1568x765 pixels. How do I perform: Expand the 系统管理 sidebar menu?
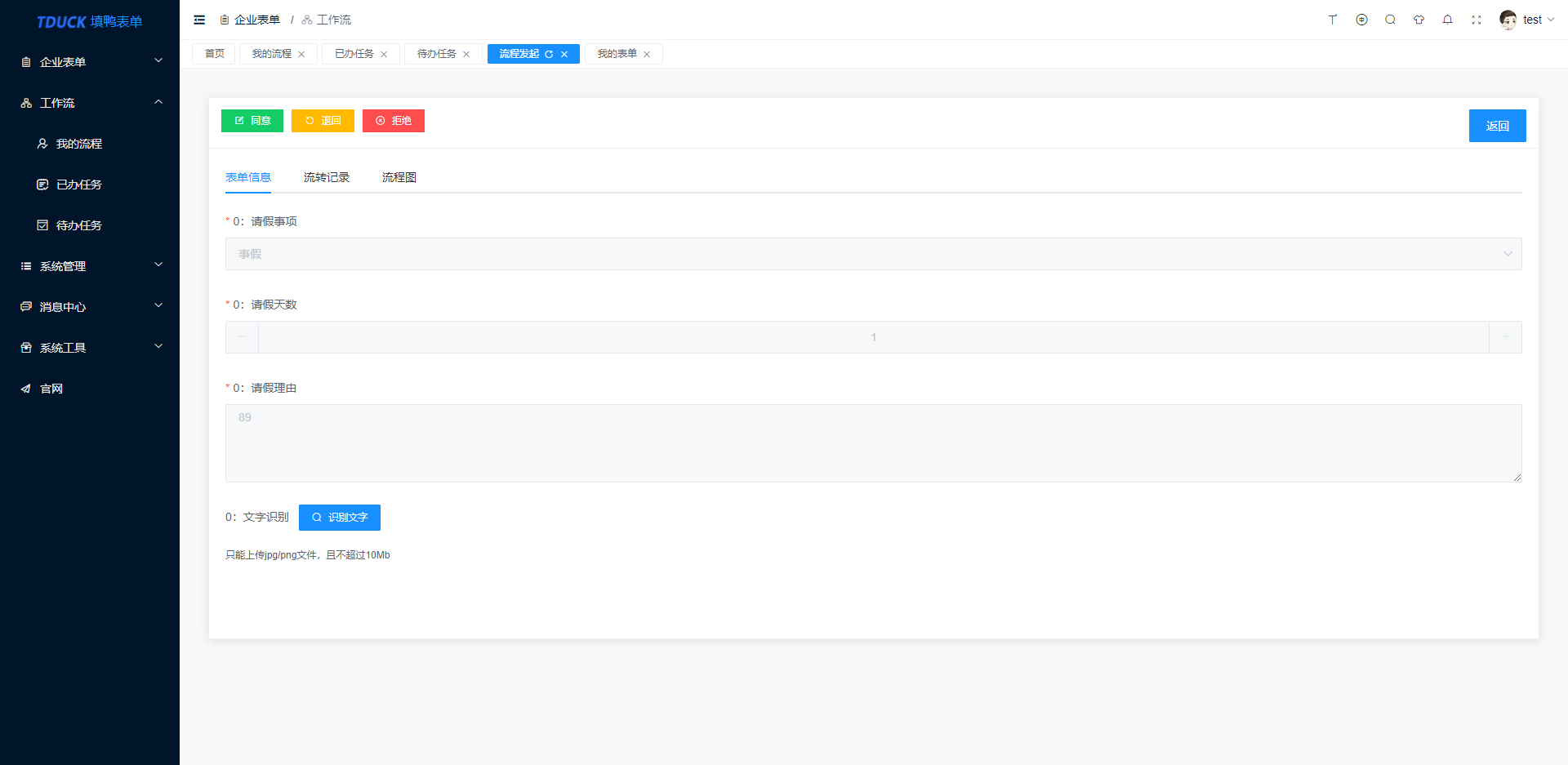pyautogui.click(x=90, y=265)
